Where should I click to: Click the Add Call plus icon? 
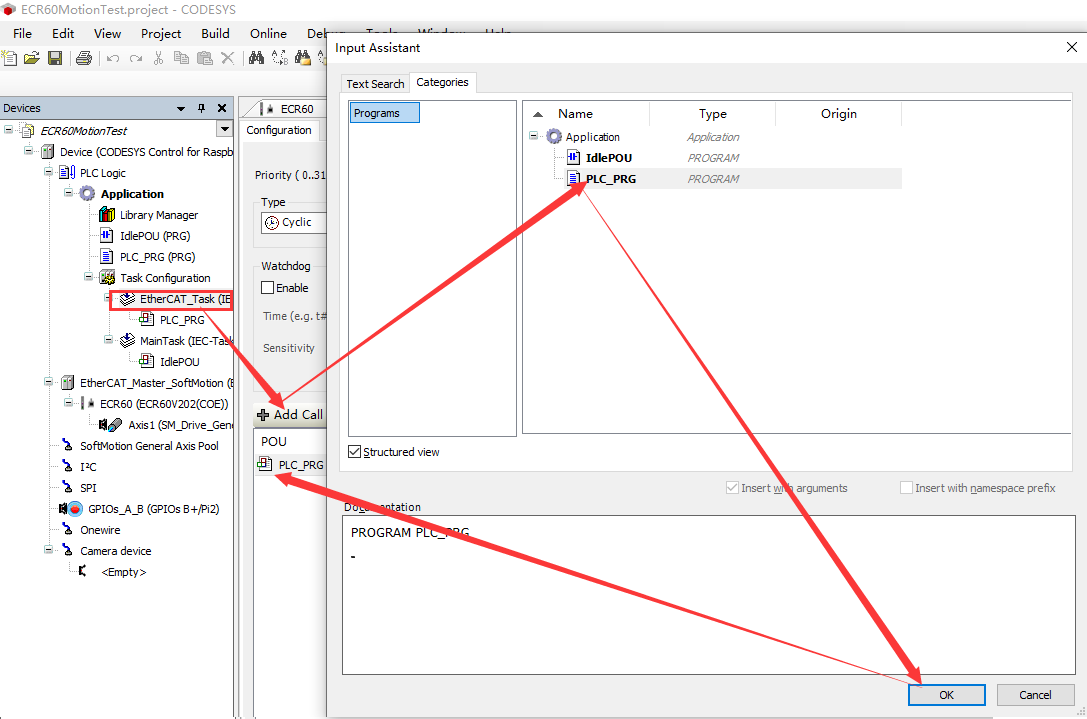(263, 415)
